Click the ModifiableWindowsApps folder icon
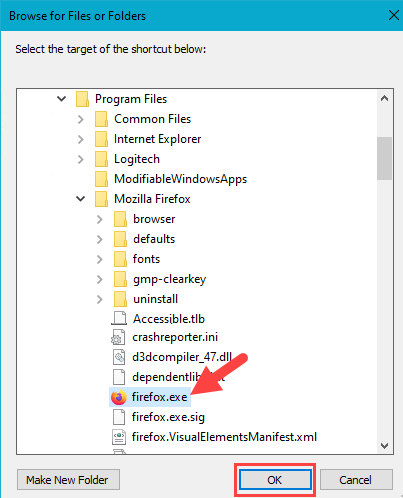The height and width of the screenshot is (498, 403). coord(101,179)
